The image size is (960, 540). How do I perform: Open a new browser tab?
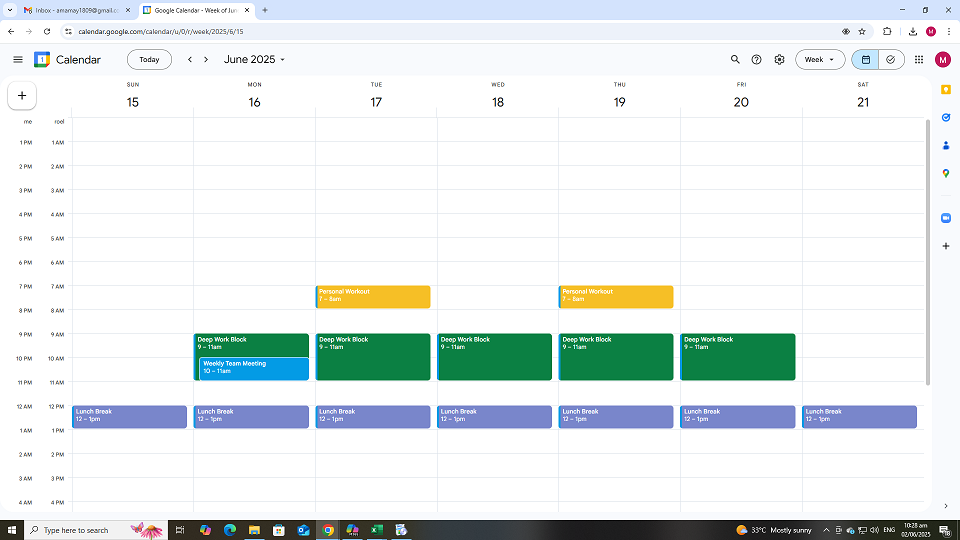click(x=265, y=10)
